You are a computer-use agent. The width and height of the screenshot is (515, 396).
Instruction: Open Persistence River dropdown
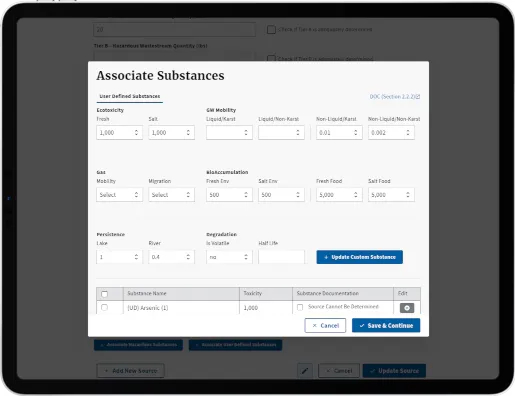171,257
